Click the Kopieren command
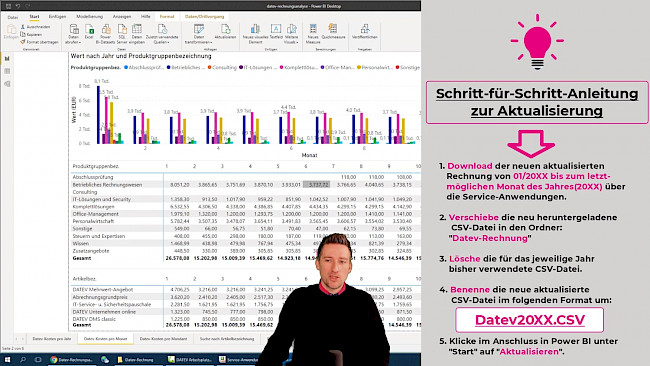This screenshot has height=366, width=650. [31, 34]
